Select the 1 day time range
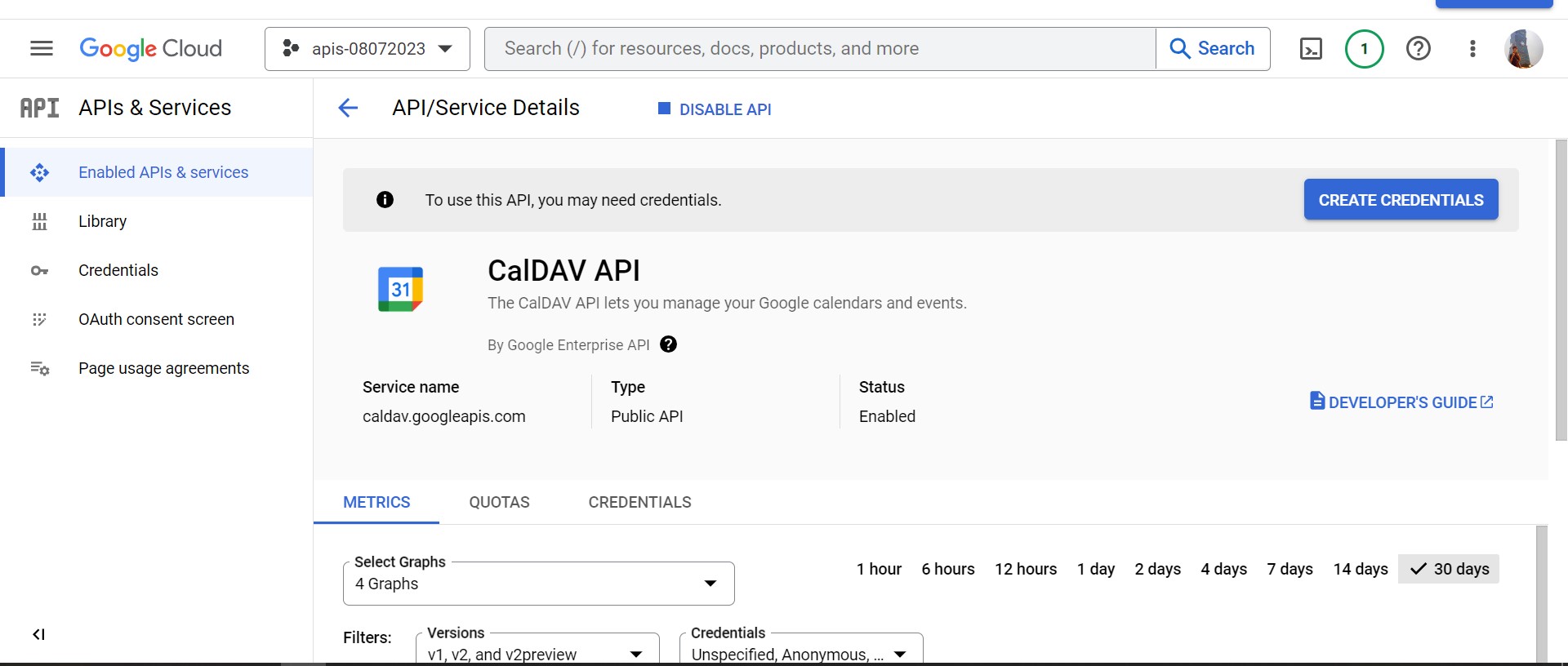This screenshot has width=1568, height=666. coord(1096,569)
